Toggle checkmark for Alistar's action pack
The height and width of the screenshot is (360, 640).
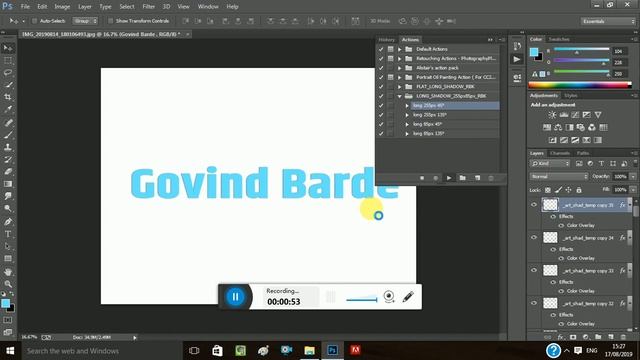point(381,68)
